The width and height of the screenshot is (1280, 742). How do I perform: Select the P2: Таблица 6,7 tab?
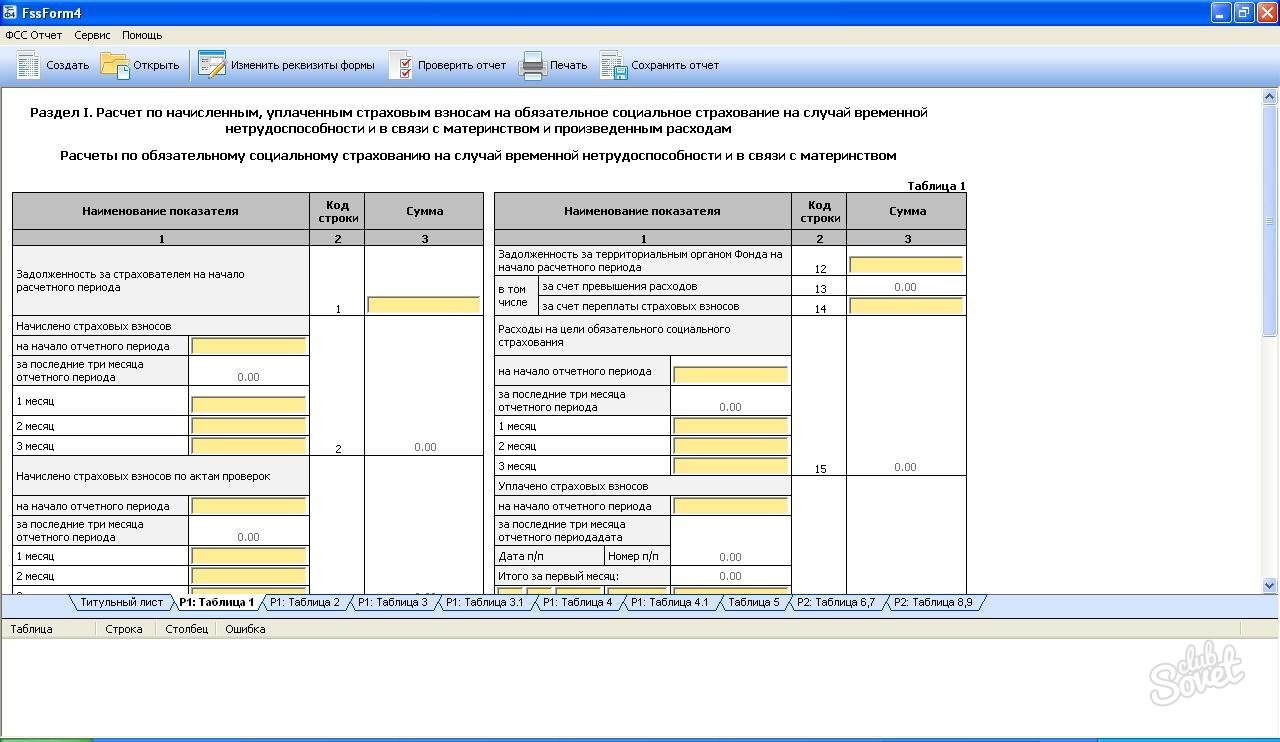tap(838, 602)
